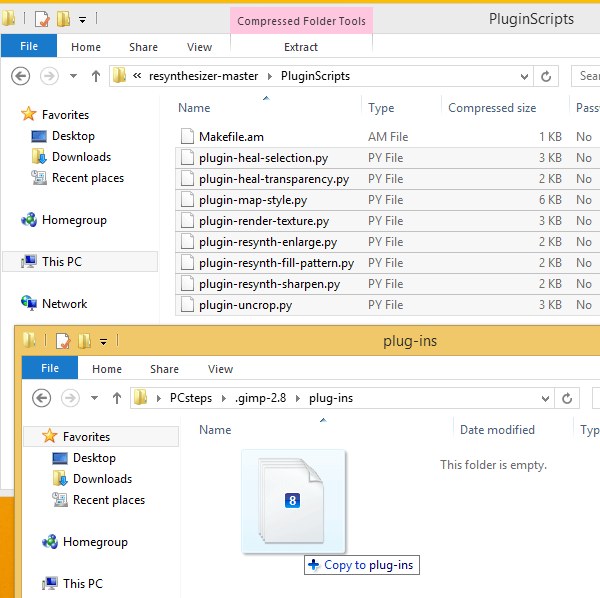The width and height of the screenshot is (600, 598).
Task: Expand chevron after PCsteps in address bar
Action: [224, 398]
